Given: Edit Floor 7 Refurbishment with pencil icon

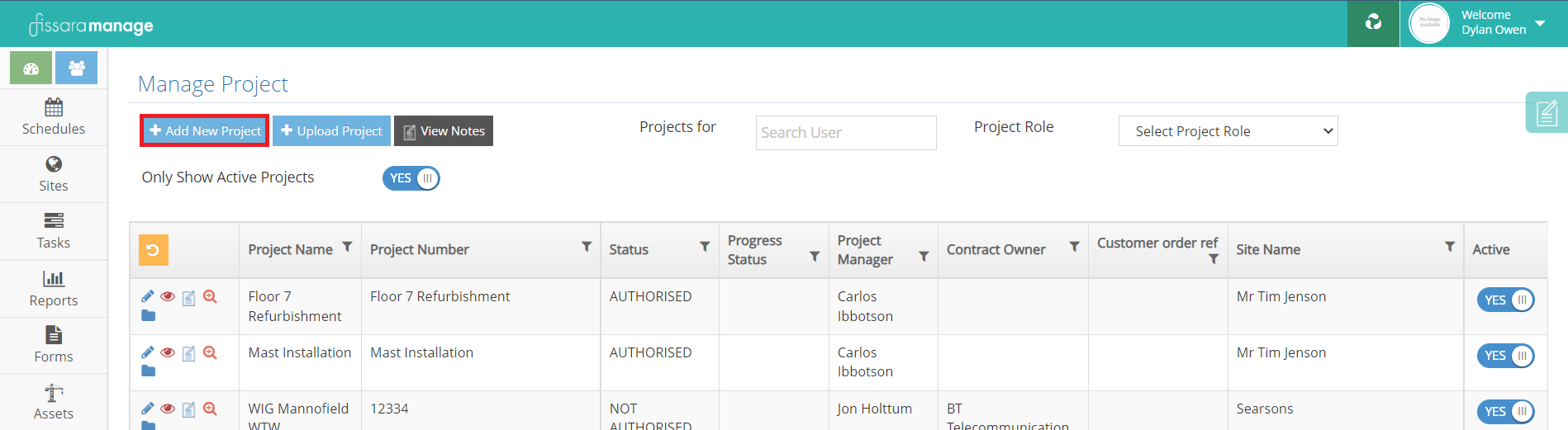Looking at the screenshot, I should point(148,296).
